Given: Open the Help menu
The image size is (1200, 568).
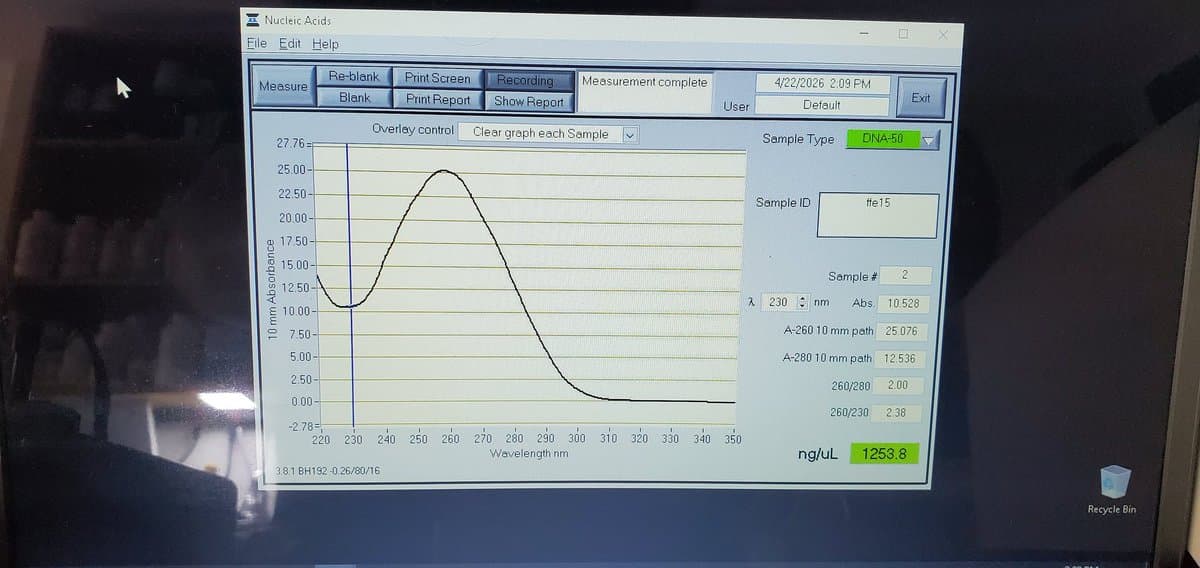Looking at the screenshot, I should (325, 44).
